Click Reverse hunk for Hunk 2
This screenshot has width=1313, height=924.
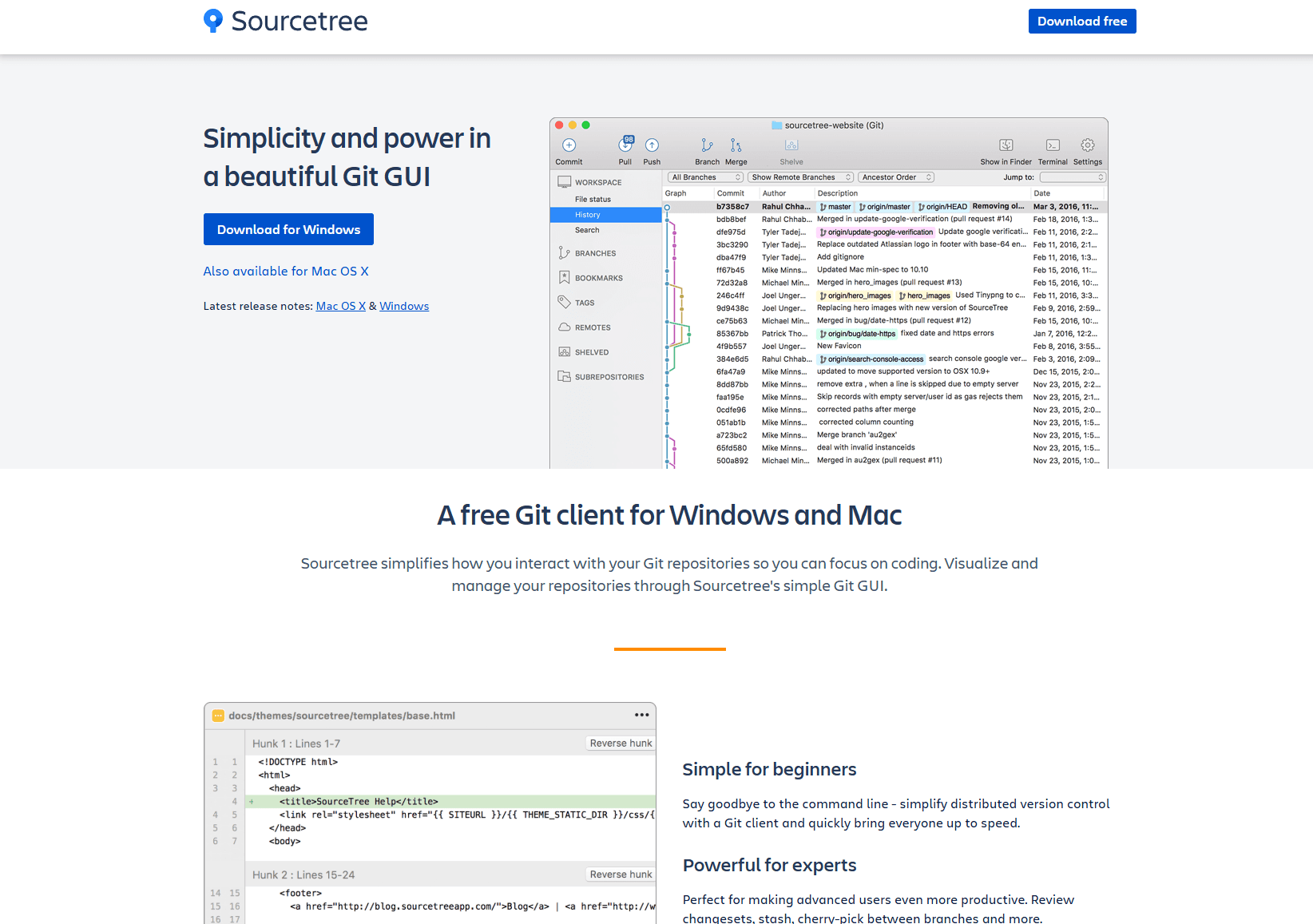point(621,874)
